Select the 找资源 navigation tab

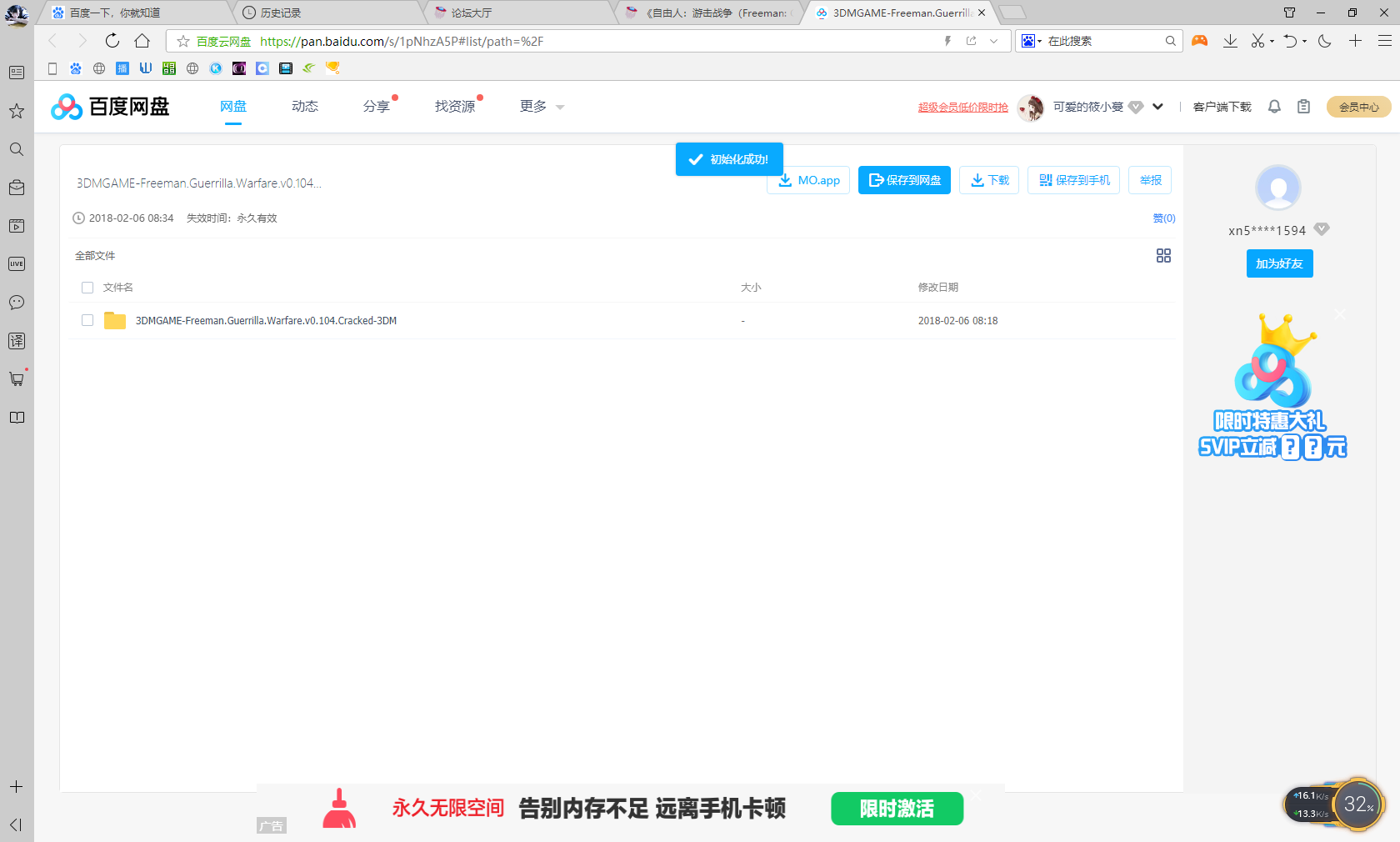pos(455,107)
